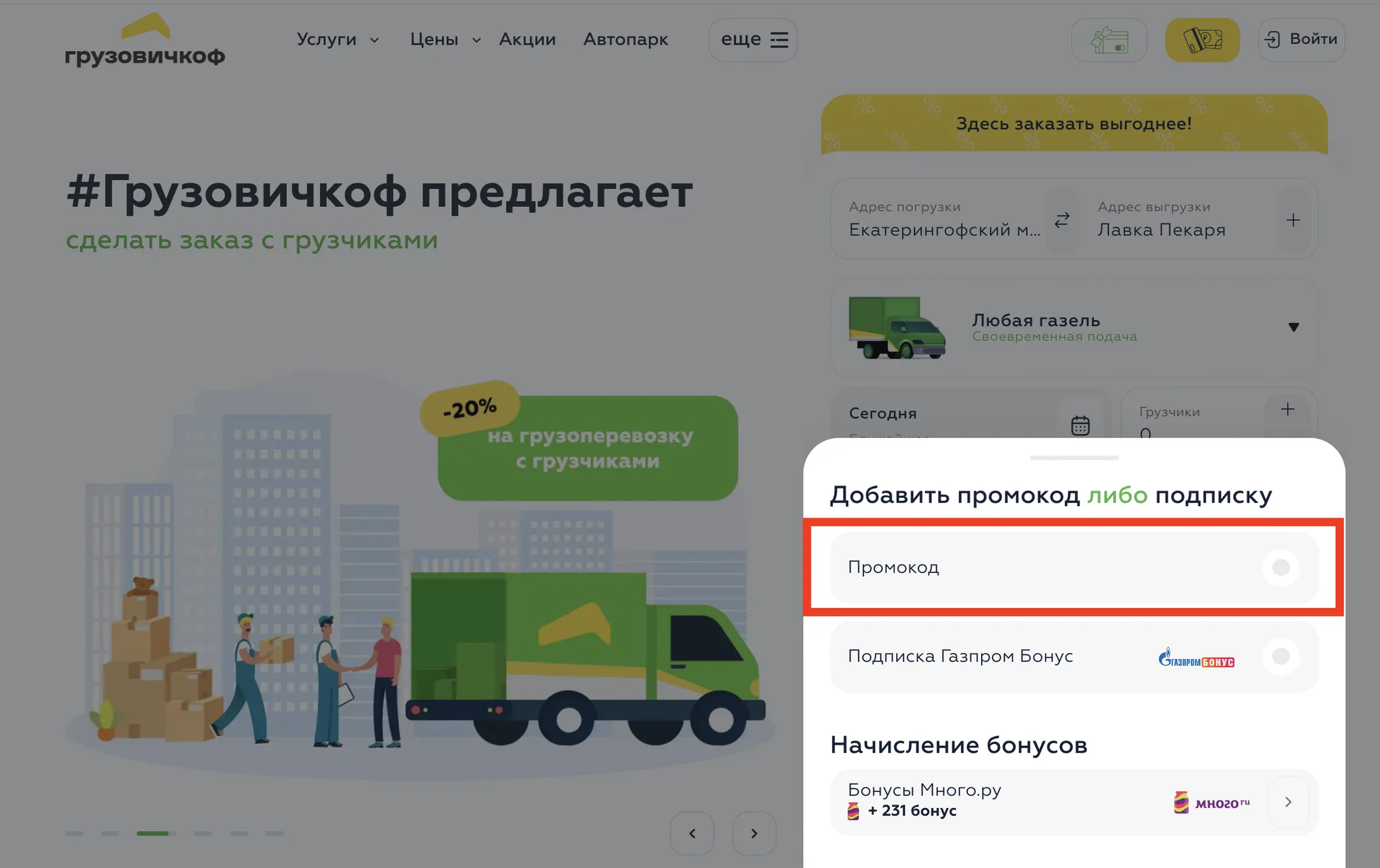Select the first slider pagination dot
Image resolution: width=1380 pixels, height=868 pixels.
coord(74,834)
